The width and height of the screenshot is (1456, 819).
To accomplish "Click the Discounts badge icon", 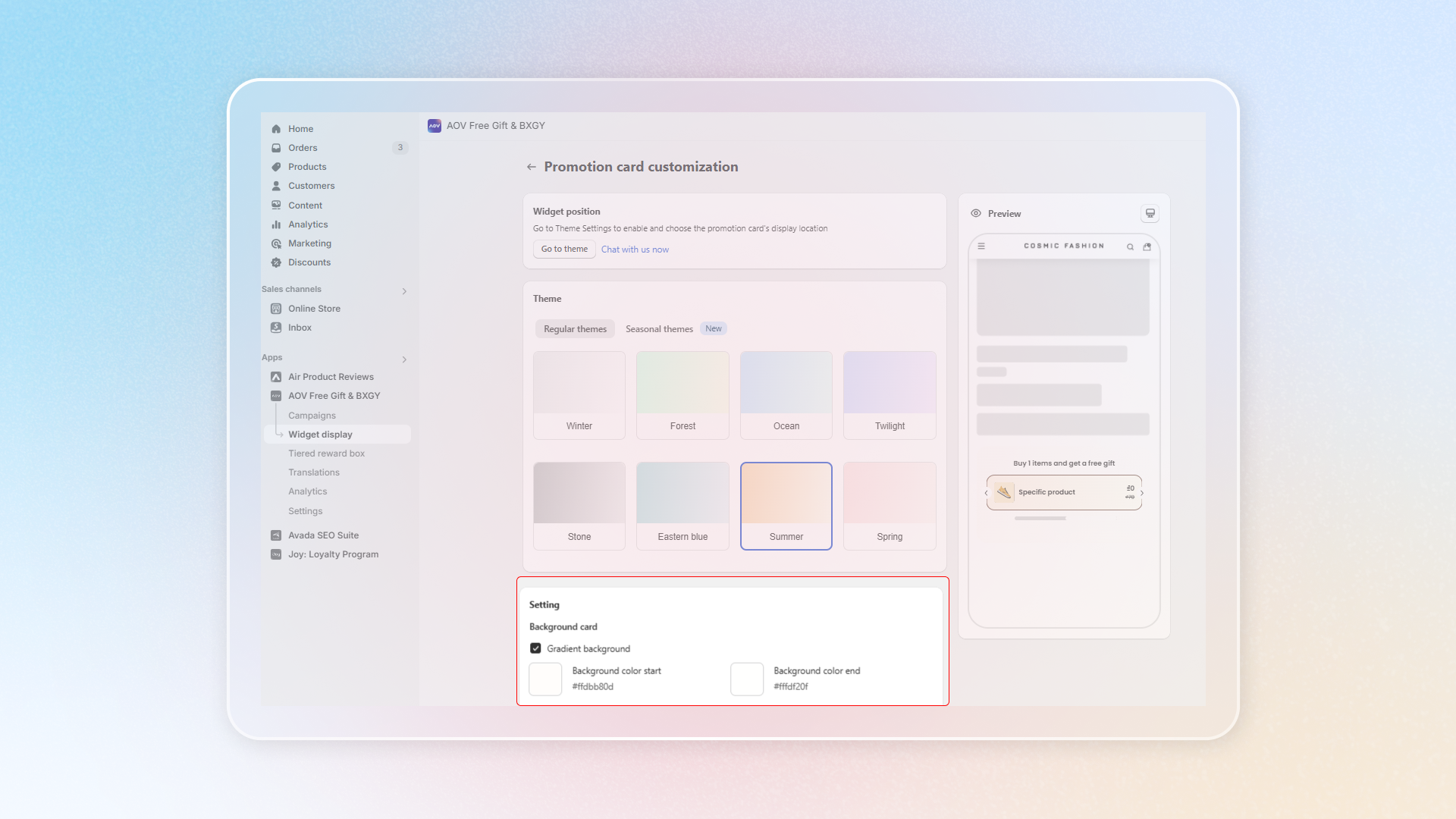I will [276, 262].
